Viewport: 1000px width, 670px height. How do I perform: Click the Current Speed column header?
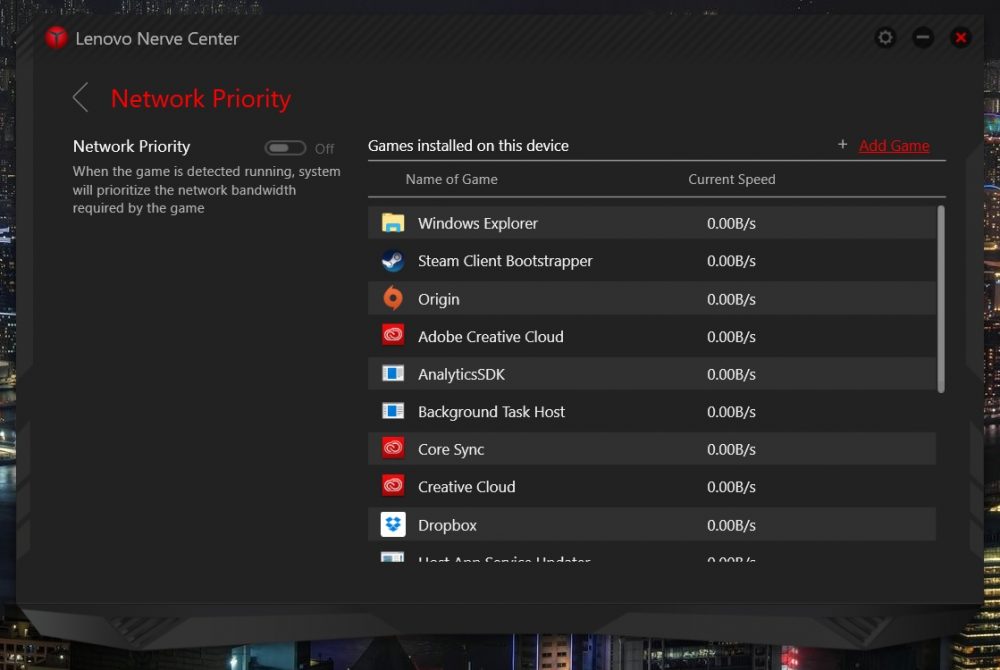732,179
